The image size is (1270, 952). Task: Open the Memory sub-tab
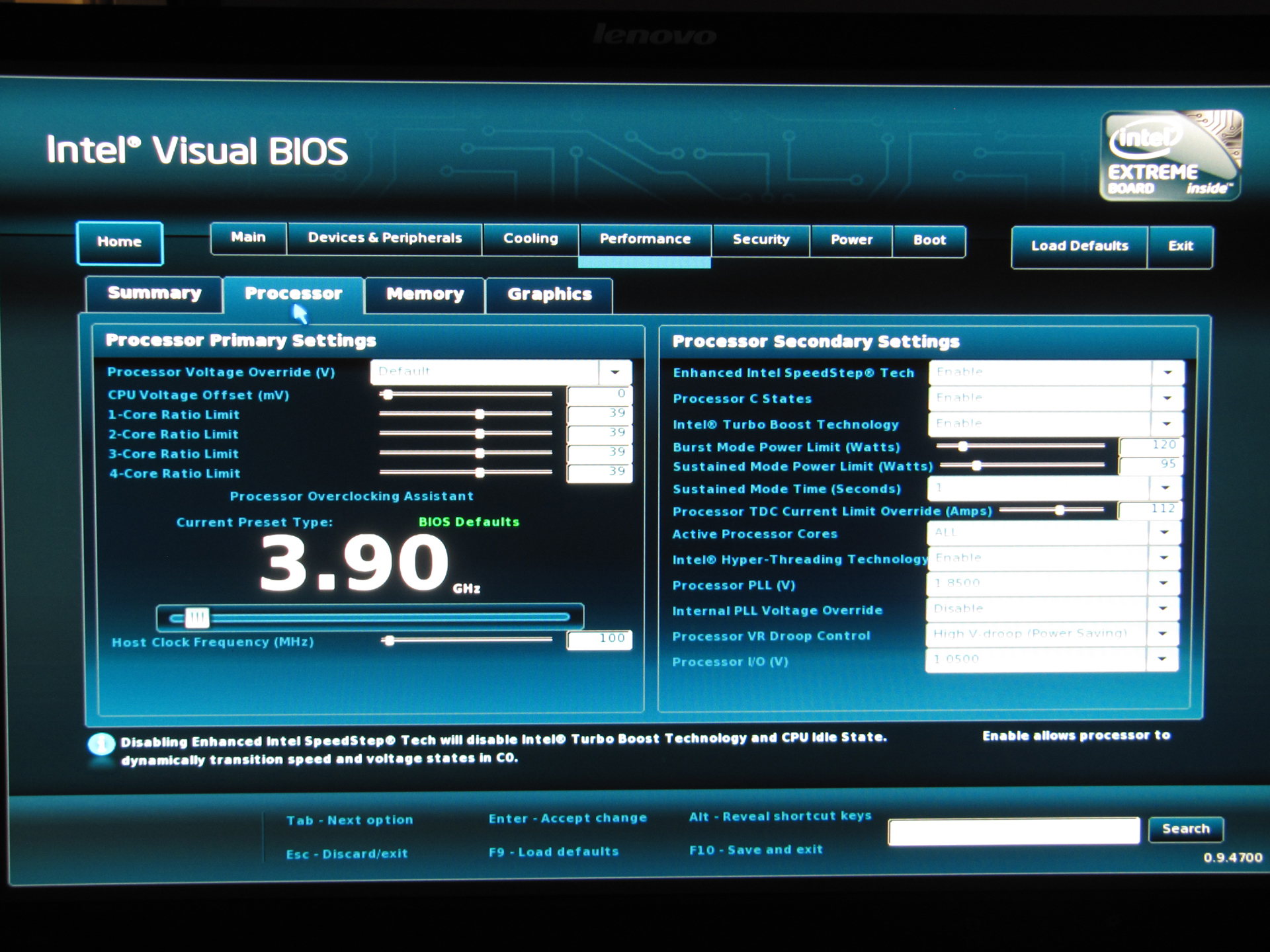(425, 295)
